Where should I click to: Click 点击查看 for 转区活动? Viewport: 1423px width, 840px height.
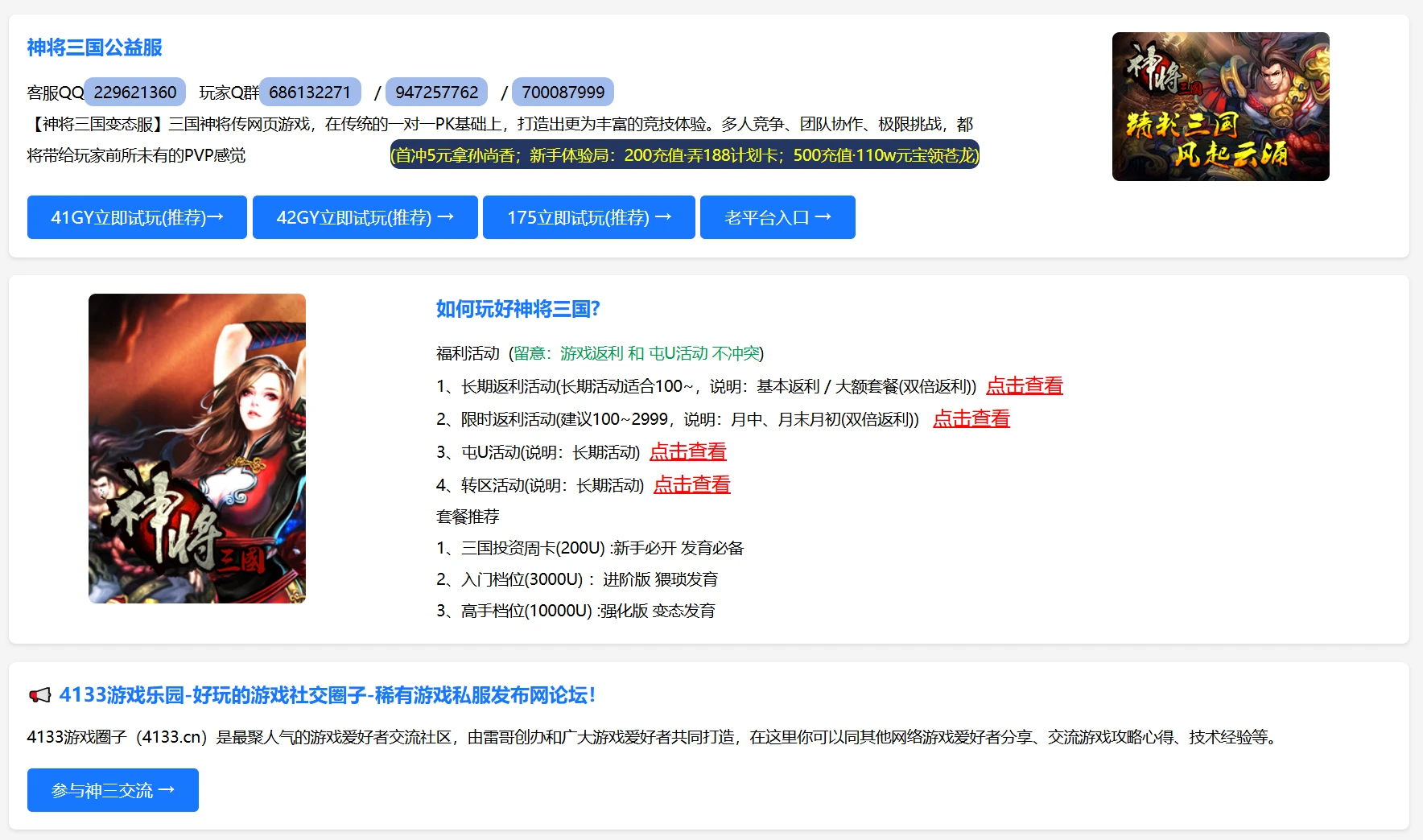692,484
